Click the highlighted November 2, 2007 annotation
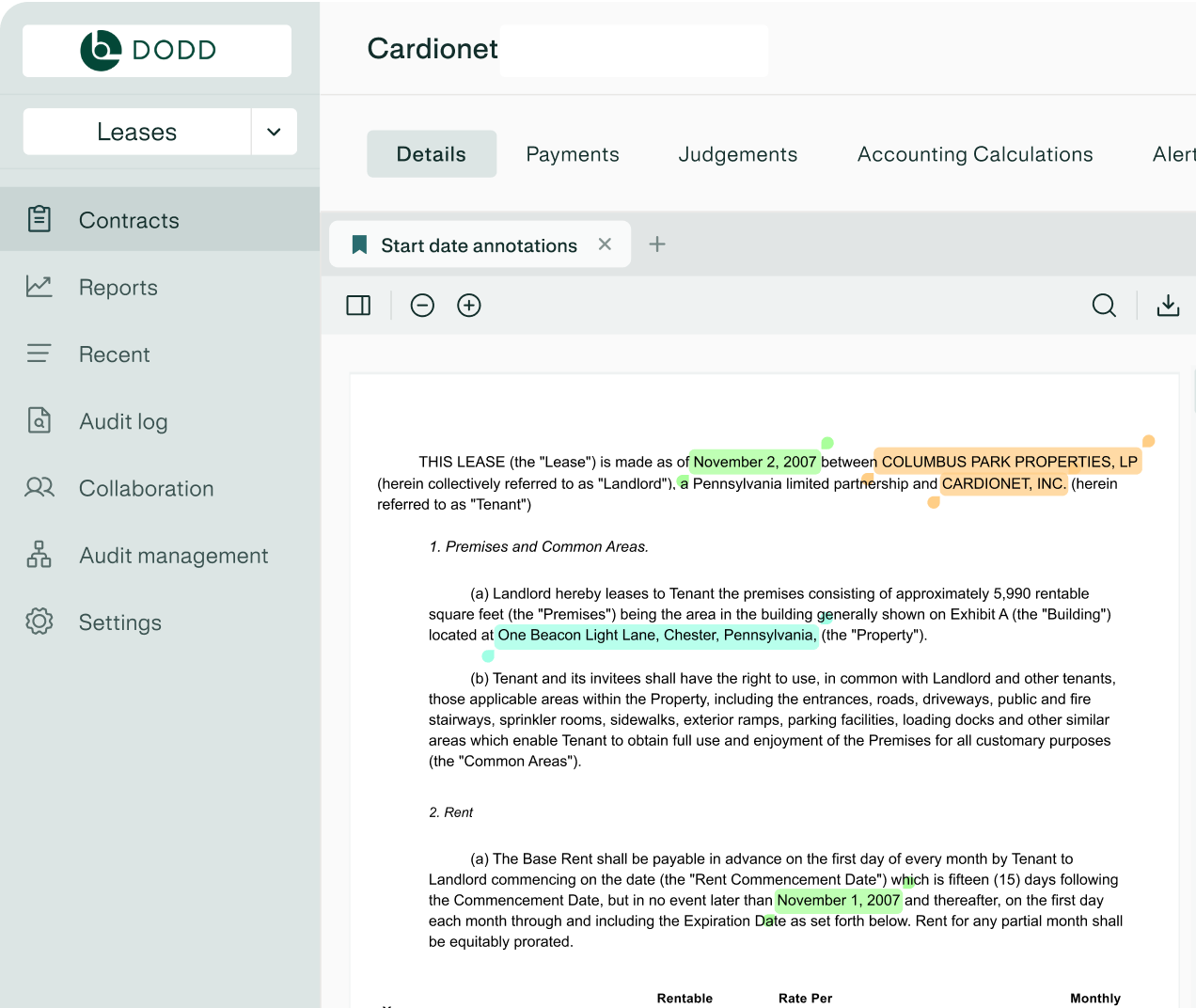 755,462
